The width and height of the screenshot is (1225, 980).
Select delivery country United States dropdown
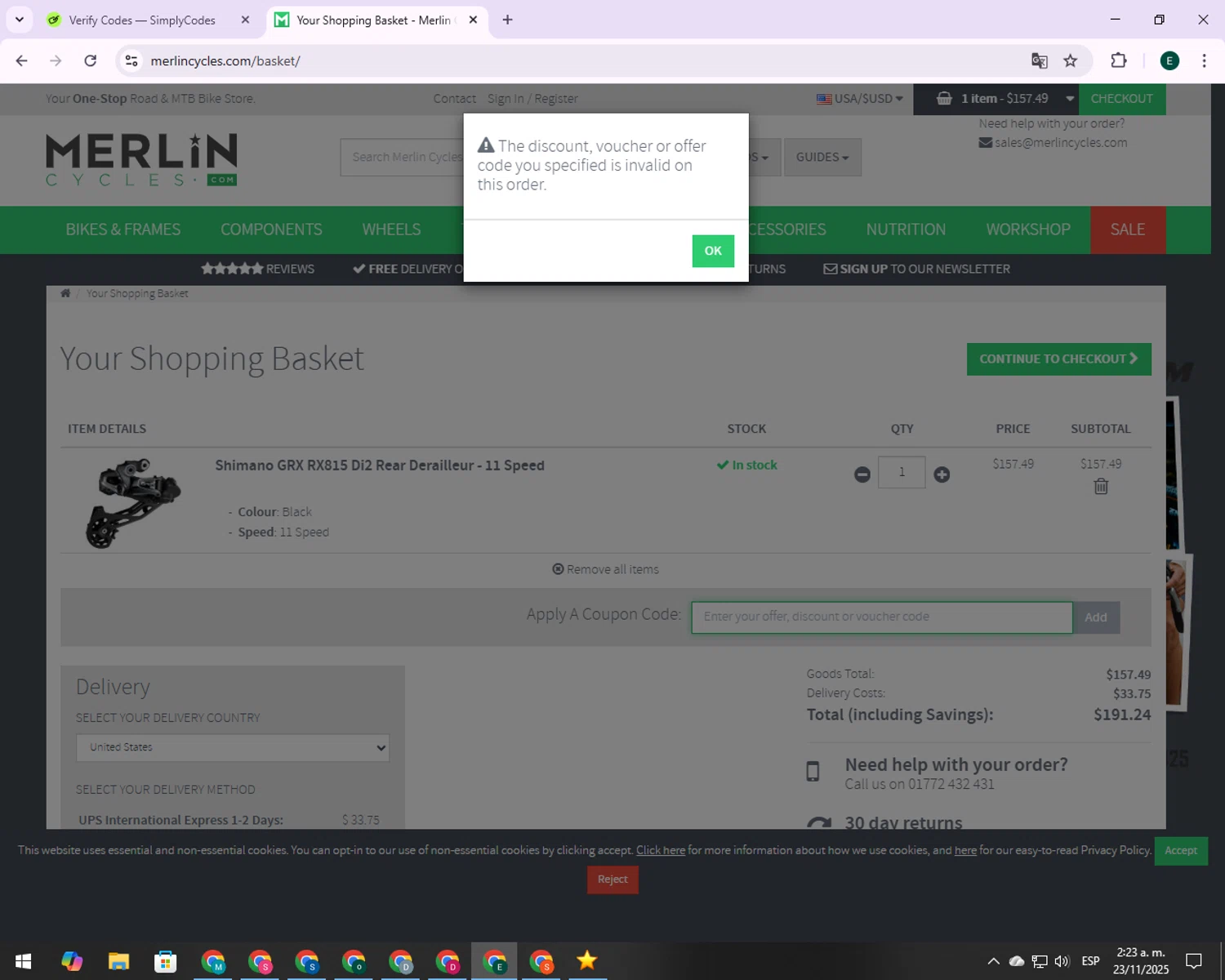tap(233, 747)
